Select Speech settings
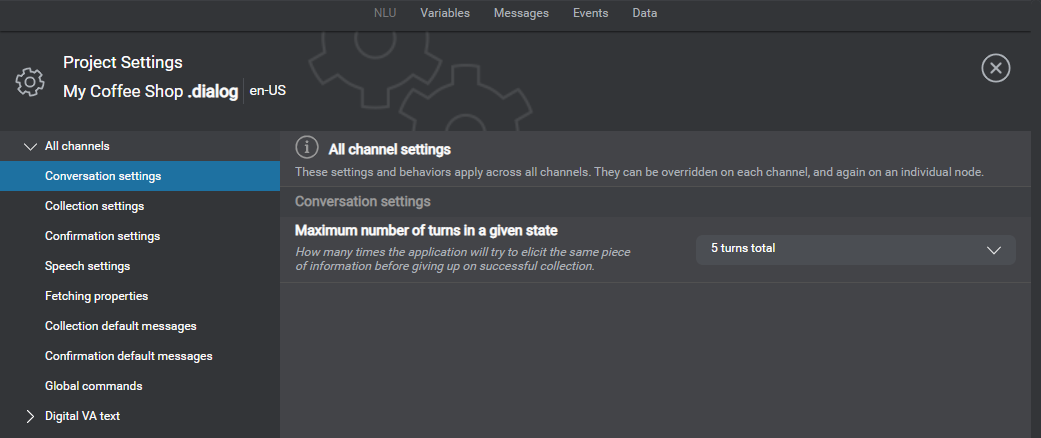This screenshot has height=438, width=1041. point(87,266)
